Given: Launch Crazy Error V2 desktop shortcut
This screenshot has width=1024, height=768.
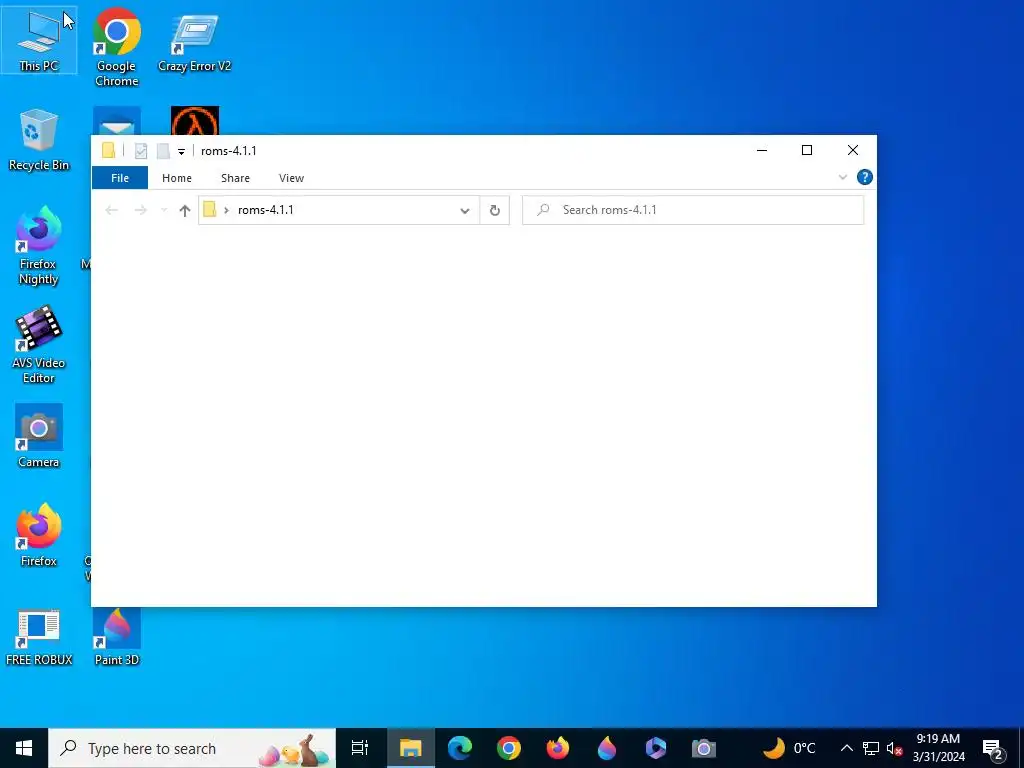Looking at the screenshot, I should pyautogui.click(x=195, y=40).
